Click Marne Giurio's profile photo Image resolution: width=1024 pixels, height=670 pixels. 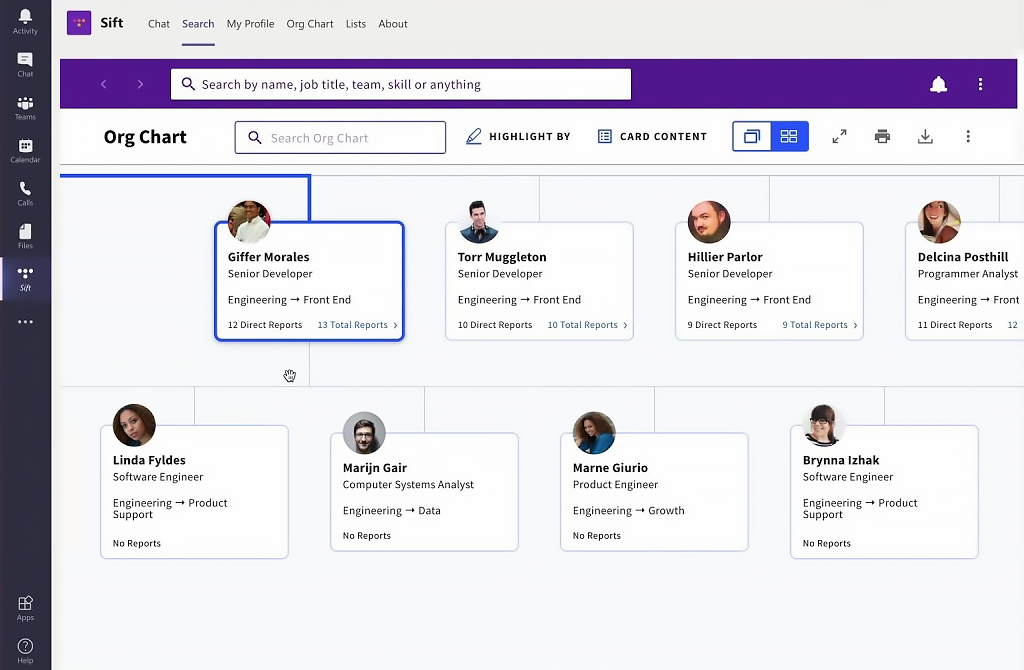[594, 432]
